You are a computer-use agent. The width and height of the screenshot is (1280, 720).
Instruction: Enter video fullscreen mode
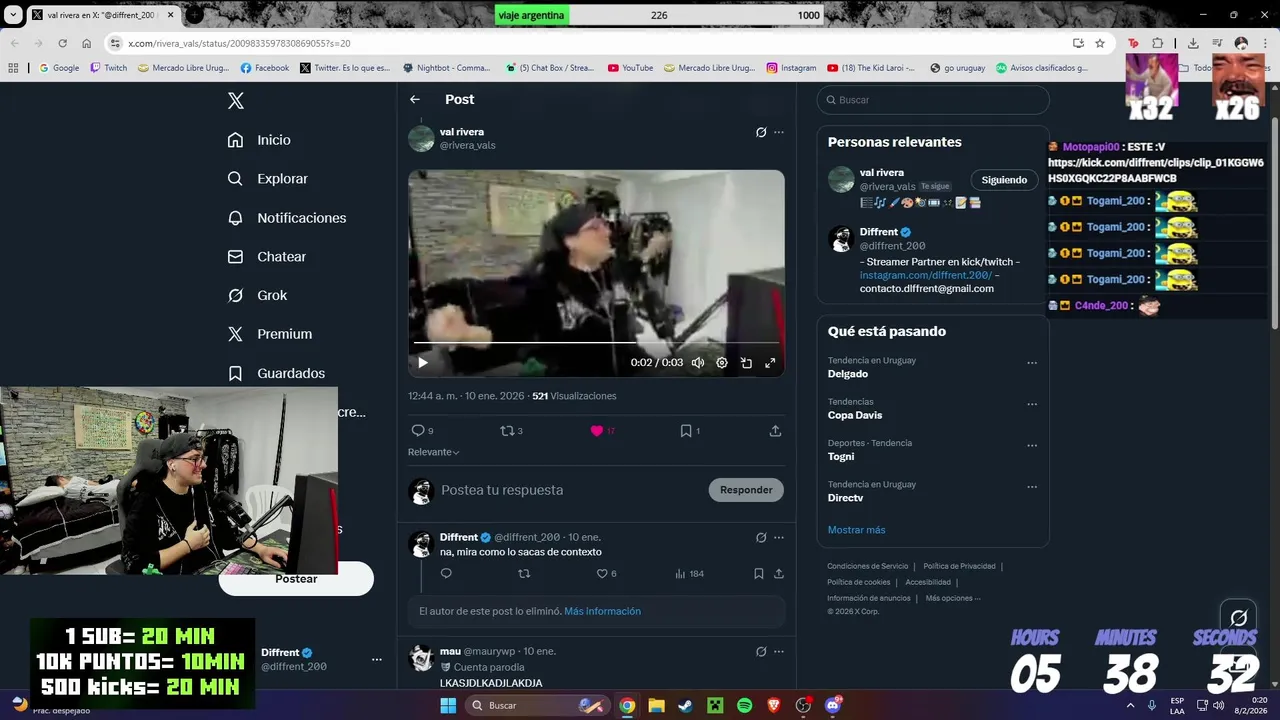tap(770, 363)
